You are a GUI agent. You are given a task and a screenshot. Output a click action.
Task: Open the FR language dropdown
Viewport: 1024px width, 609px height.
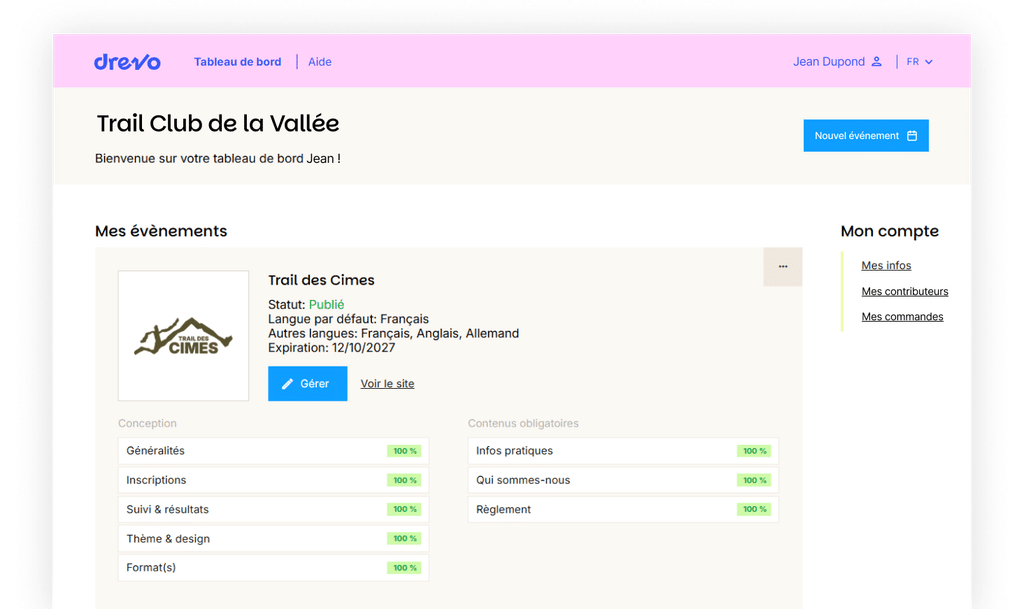coord(920,61)
